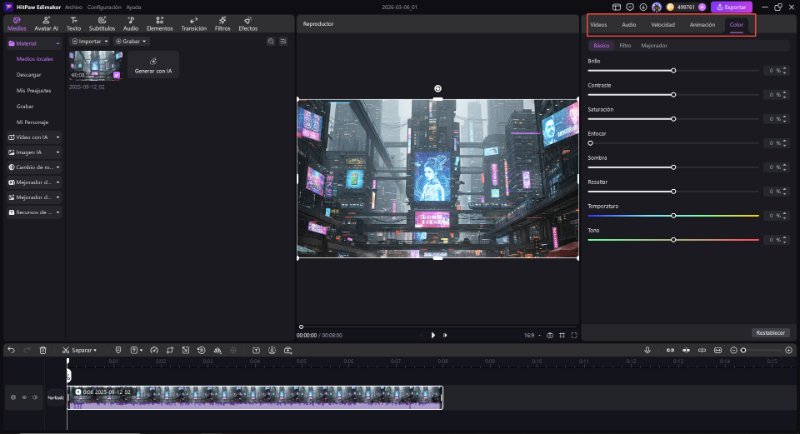Toggle the purple checkmark on the media thumbnail
Viewport: 800px width, 434px height.
click(116, 75)
